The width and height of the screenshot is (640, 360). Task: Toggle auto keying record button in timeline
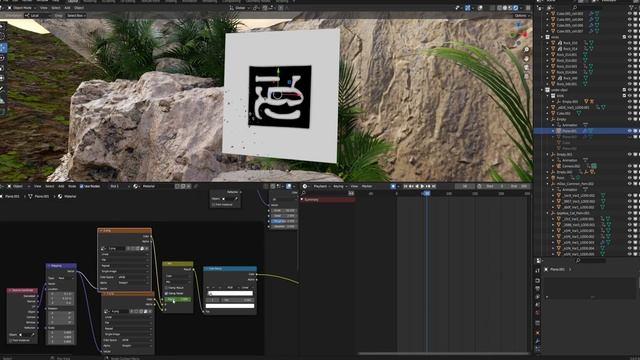(x=393, y=186)
